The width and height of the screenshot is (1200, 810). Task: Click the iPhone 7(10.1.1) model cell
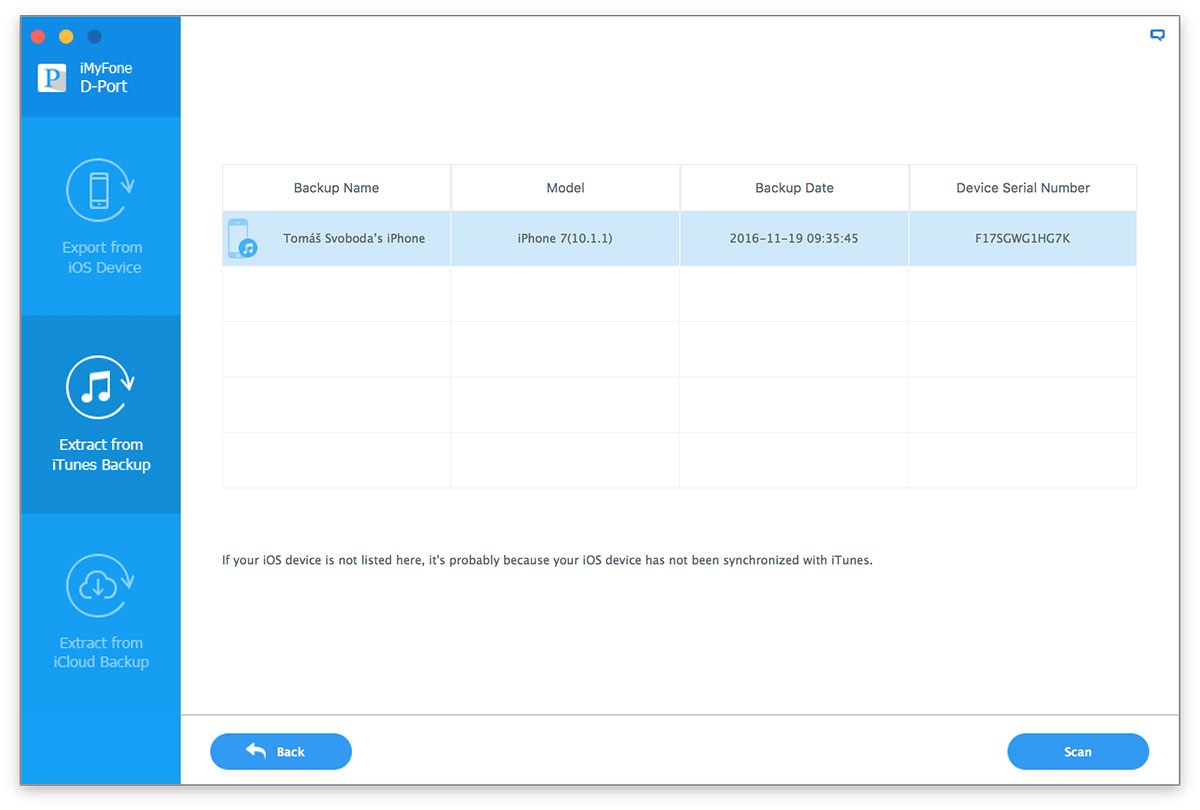(x=565, y=239)
